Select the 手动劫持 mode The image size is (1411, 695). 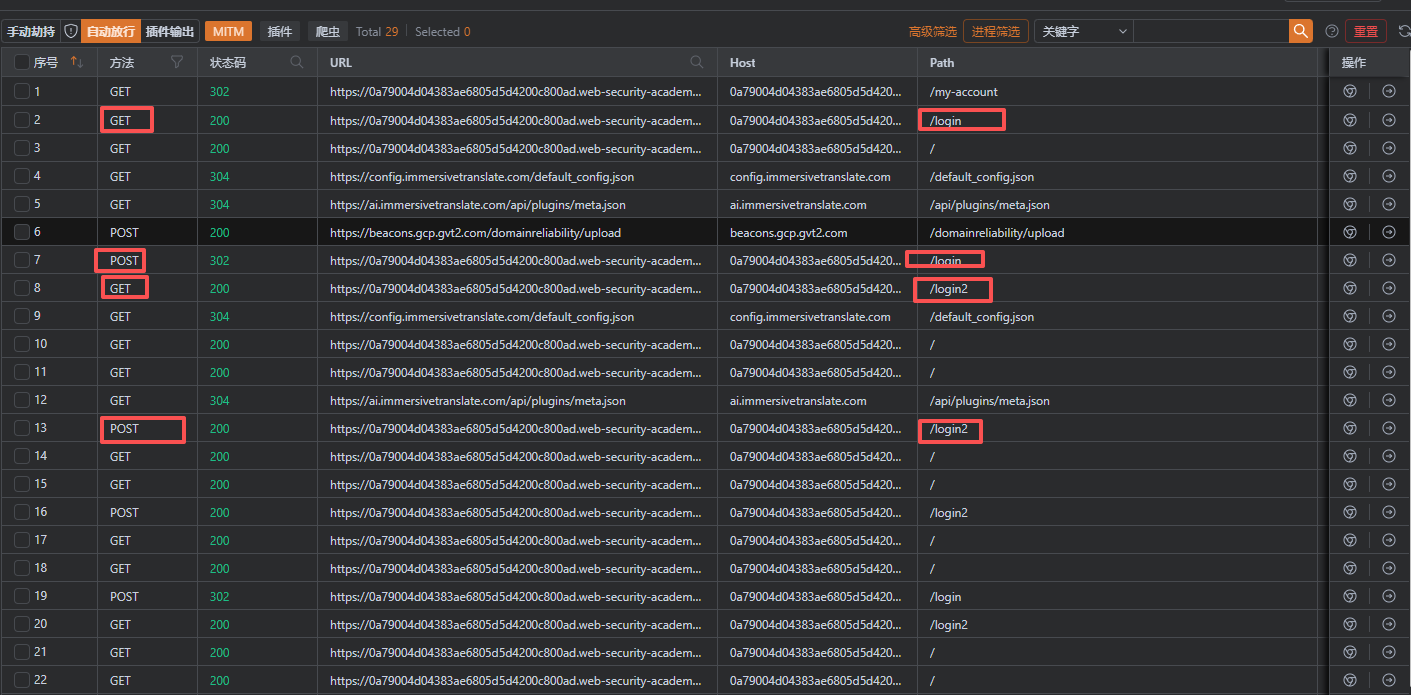31,31
